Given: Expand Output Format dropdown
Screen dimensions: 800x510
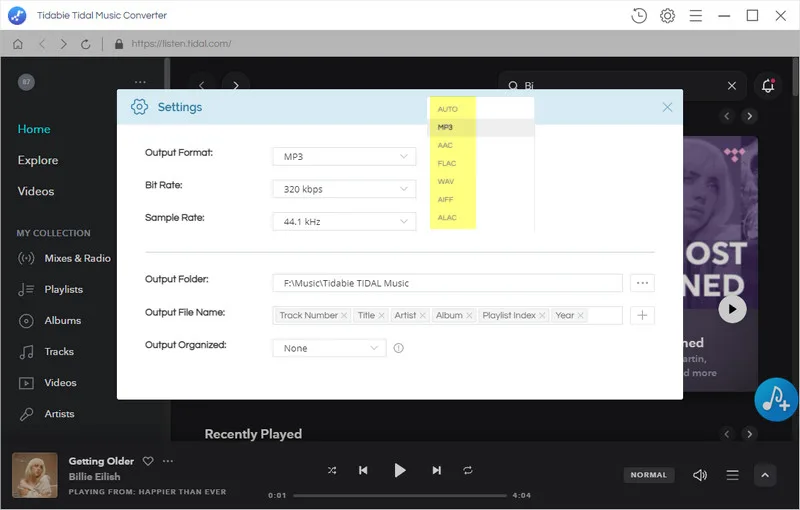Looking at the screenshot, I should (x=344, y=157).
